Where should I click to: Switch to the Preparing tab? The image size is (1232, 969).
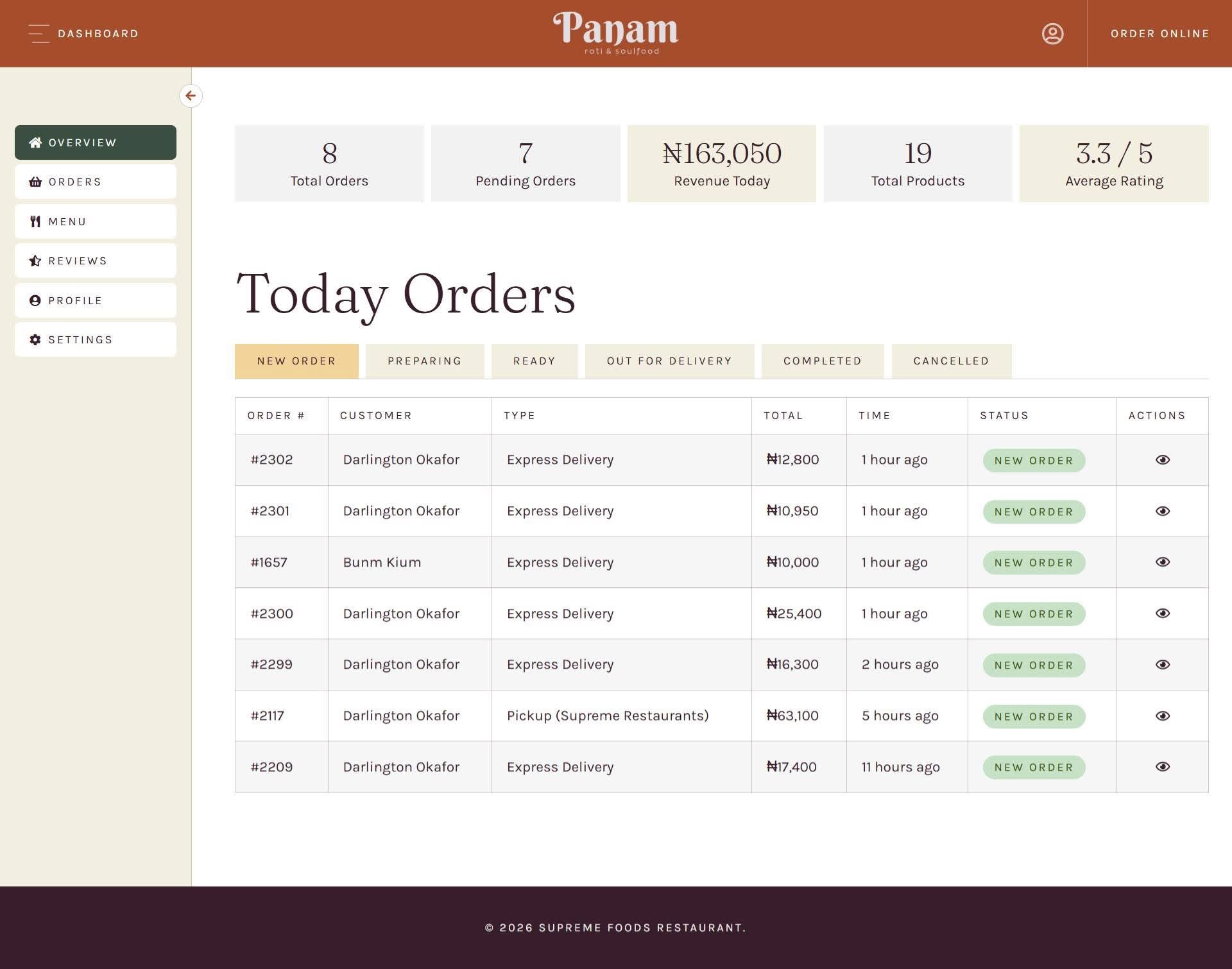[425, 361]
